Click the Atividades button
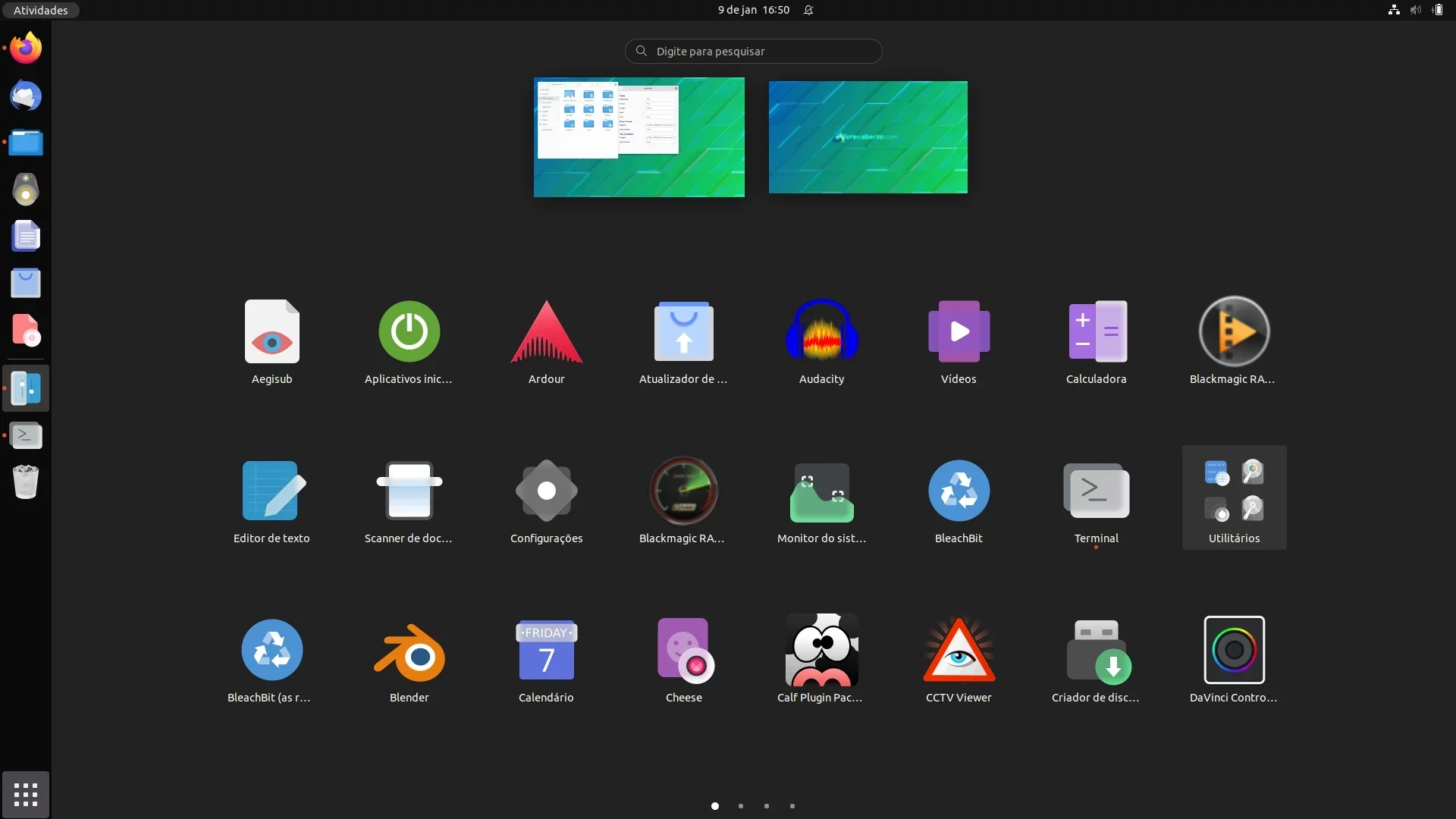 41,10
